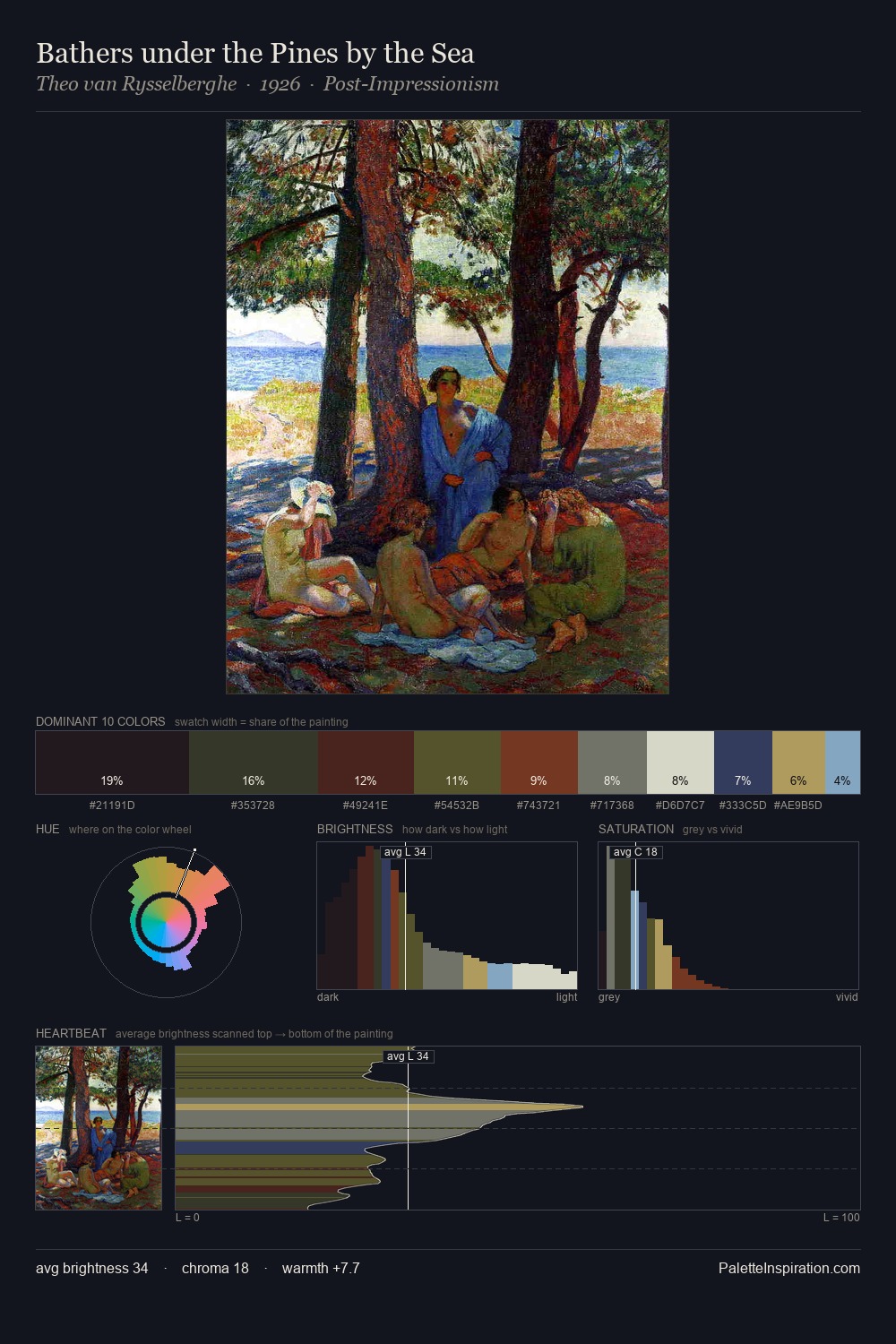Select the title "Bathers under the Pines by the Sea"
The height and width of the screenshot is (1344, 896).
[x=255, y=54]
